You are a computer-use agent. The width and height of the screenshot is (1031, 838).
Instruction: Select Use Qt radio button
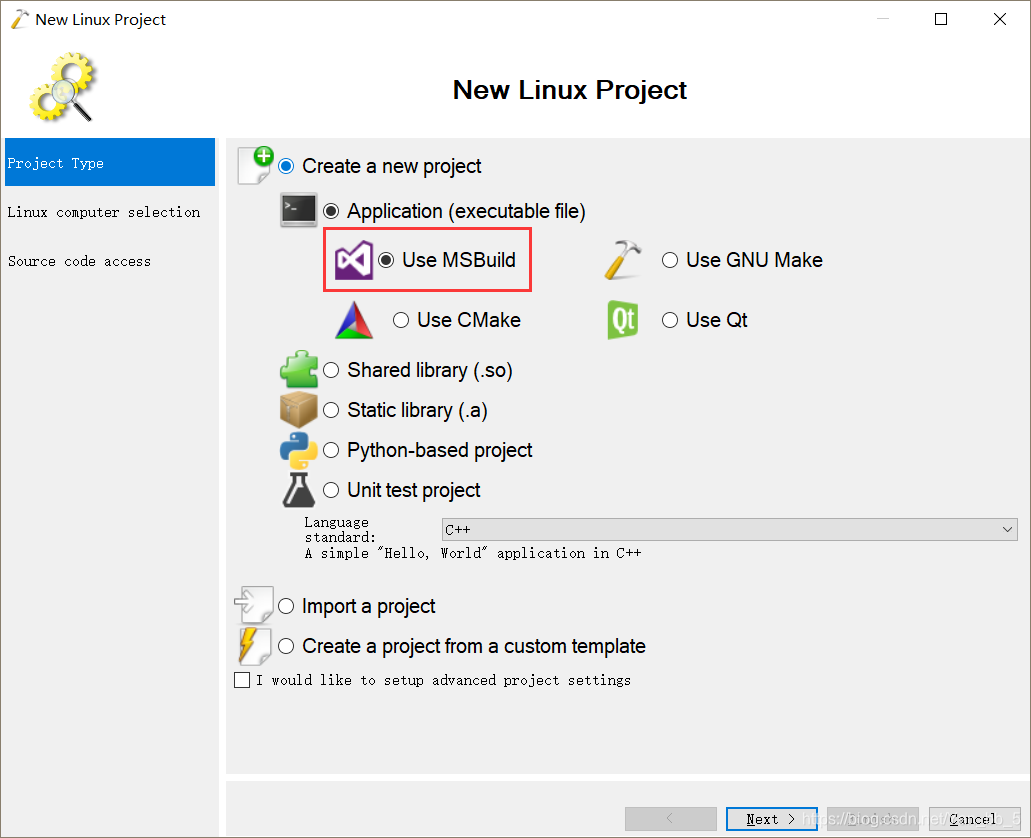click(x=670, y=320)
